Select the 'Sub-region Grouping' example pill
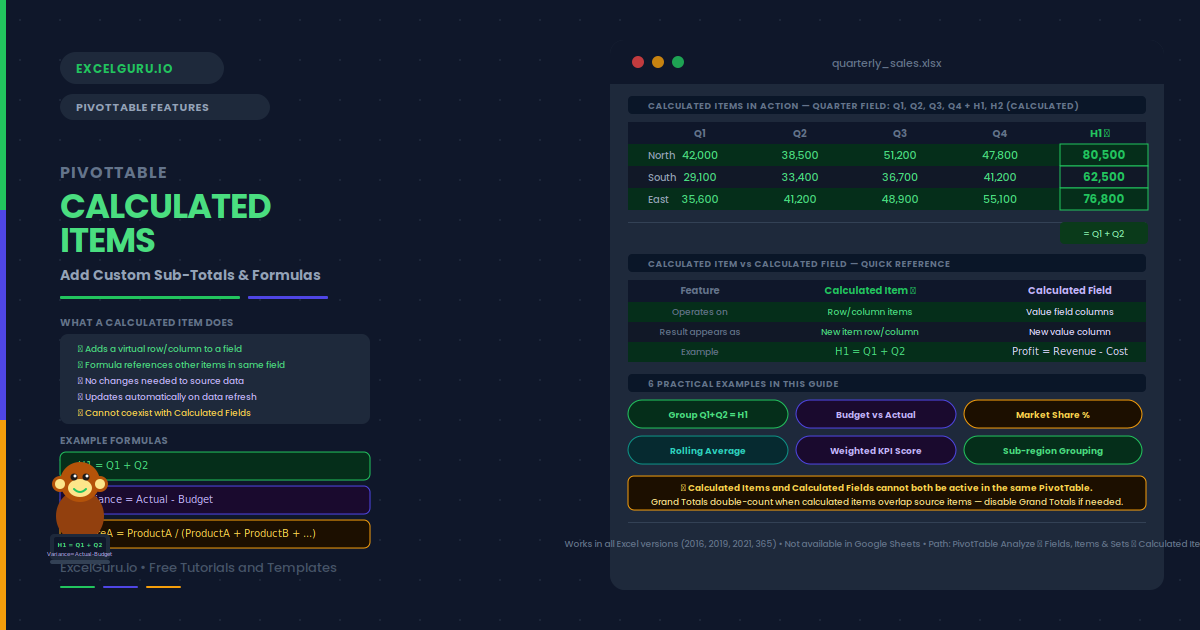The height and width of the screenshot is (630, 1200). [1053, 450]
